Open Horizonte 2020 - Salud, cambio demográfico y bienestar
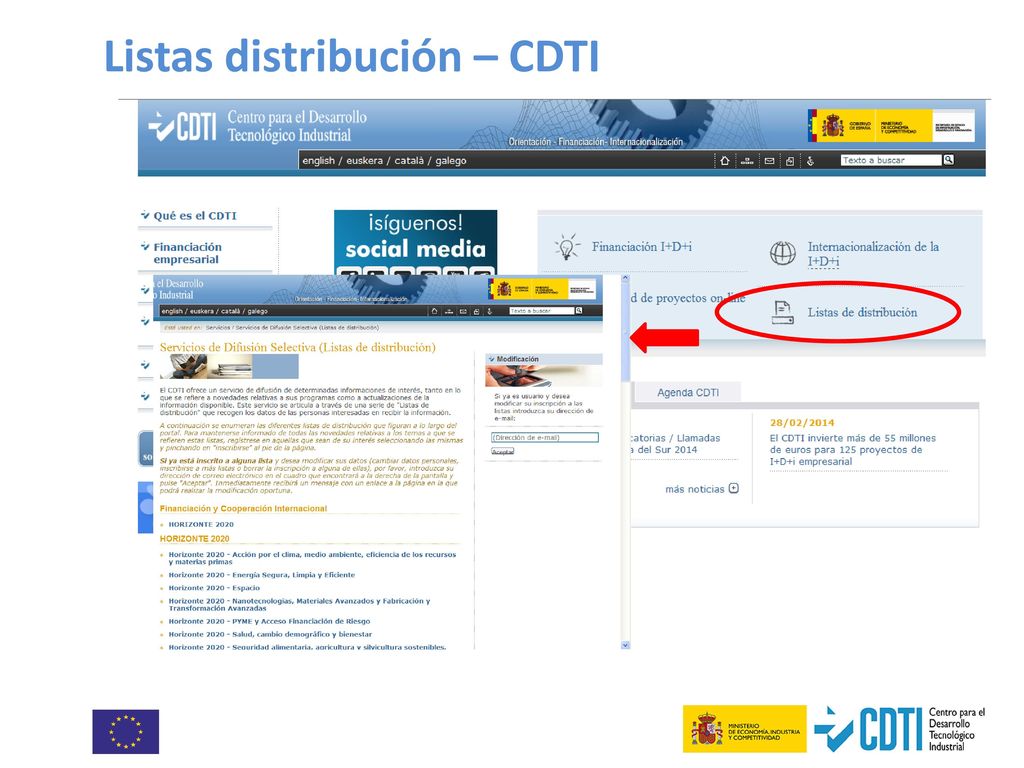Viewport: 1024px width, 768px height. [270, 634]
